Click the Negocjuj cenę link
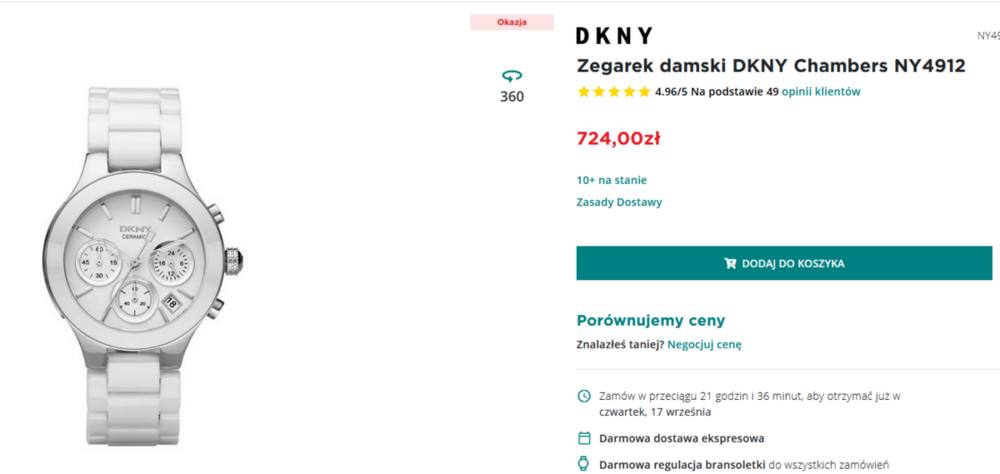This screenshot has height=474, width=1000. tap(705, 345)
